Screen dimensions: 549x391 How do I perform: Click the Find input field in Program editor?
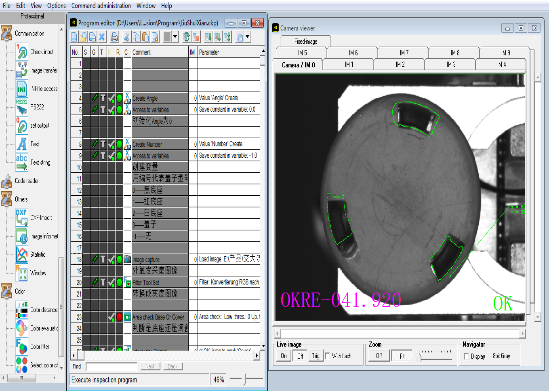[x=112, y=366]
